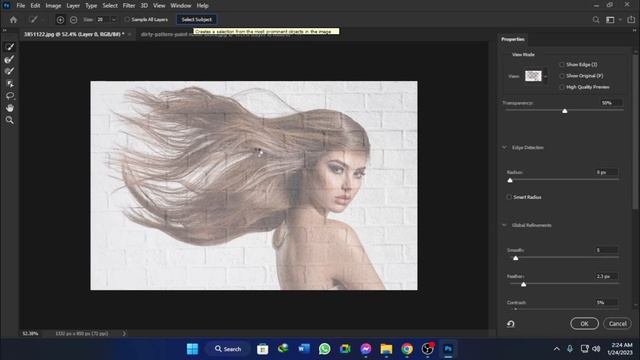Open the Filter menu
640x360 pixels.
click(x=129, y=6)
